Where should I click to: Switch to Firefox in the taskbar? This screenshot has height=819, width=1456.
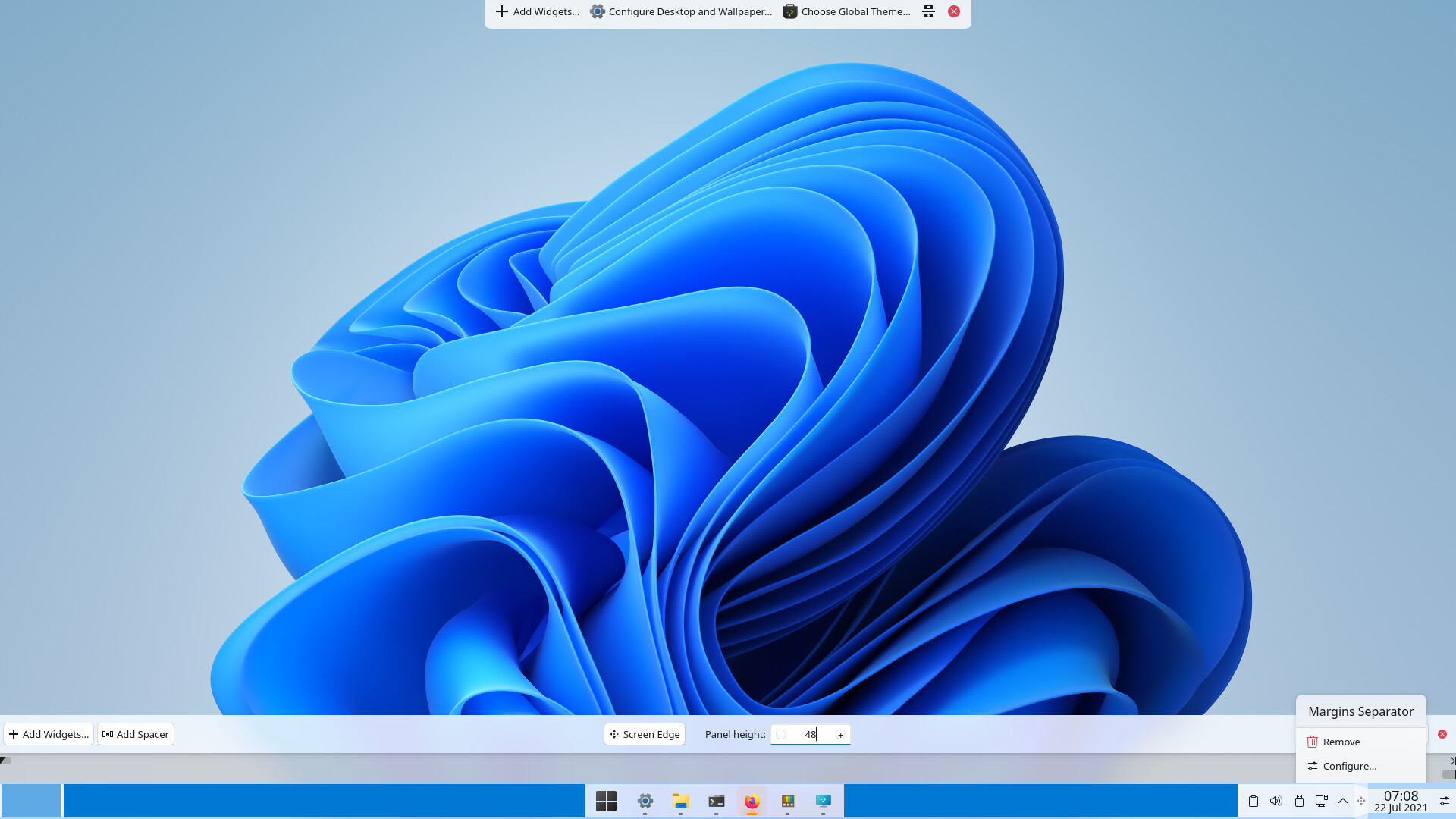pyautogui.click(x=752, y=801)
